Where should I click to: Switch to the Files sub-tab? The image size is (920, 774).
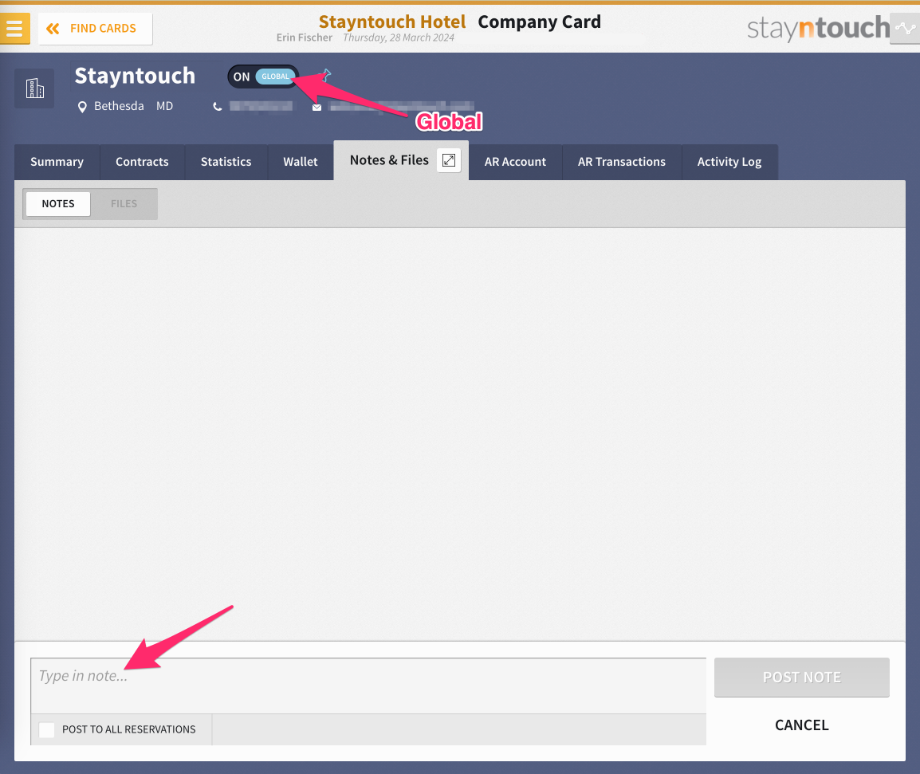pos(124,204)
